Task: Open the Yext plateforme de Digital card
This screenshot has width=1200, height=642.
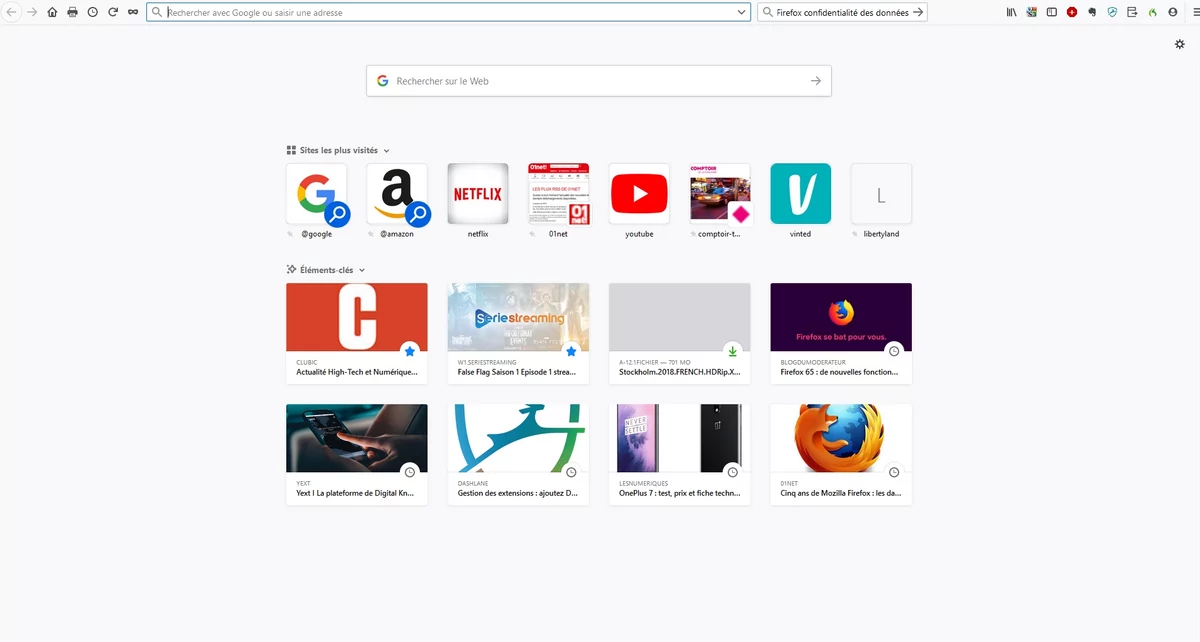Action: coord(357,454)
